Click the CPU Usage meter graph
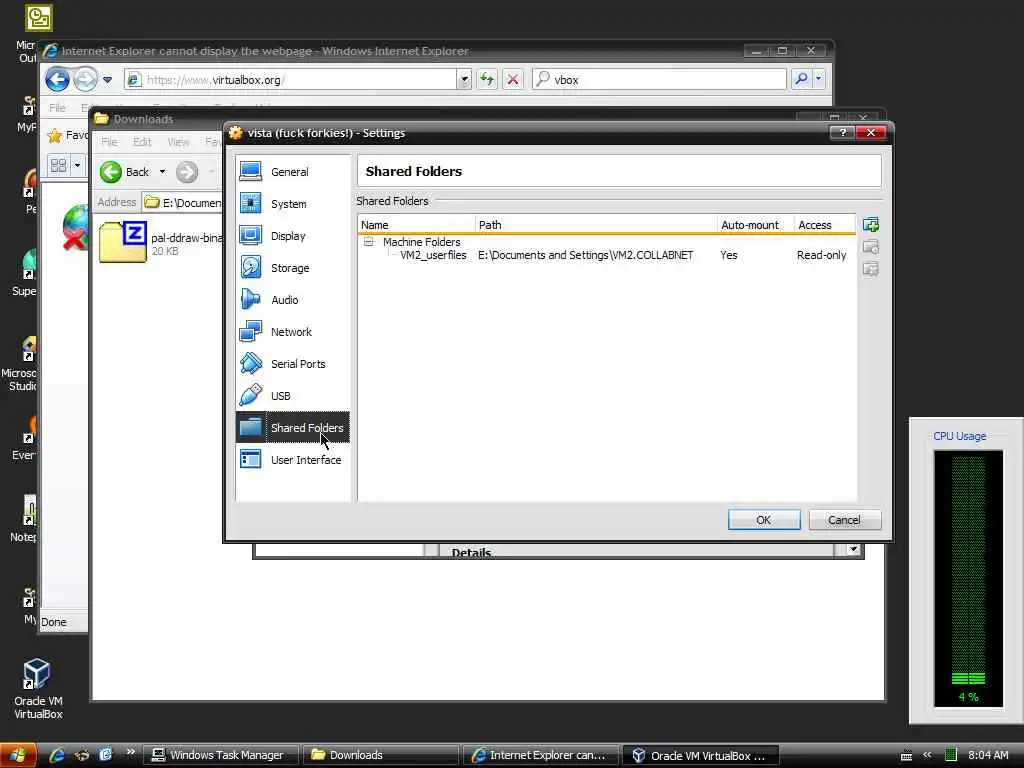This screenshot has height=768, width=1024. 968,578
